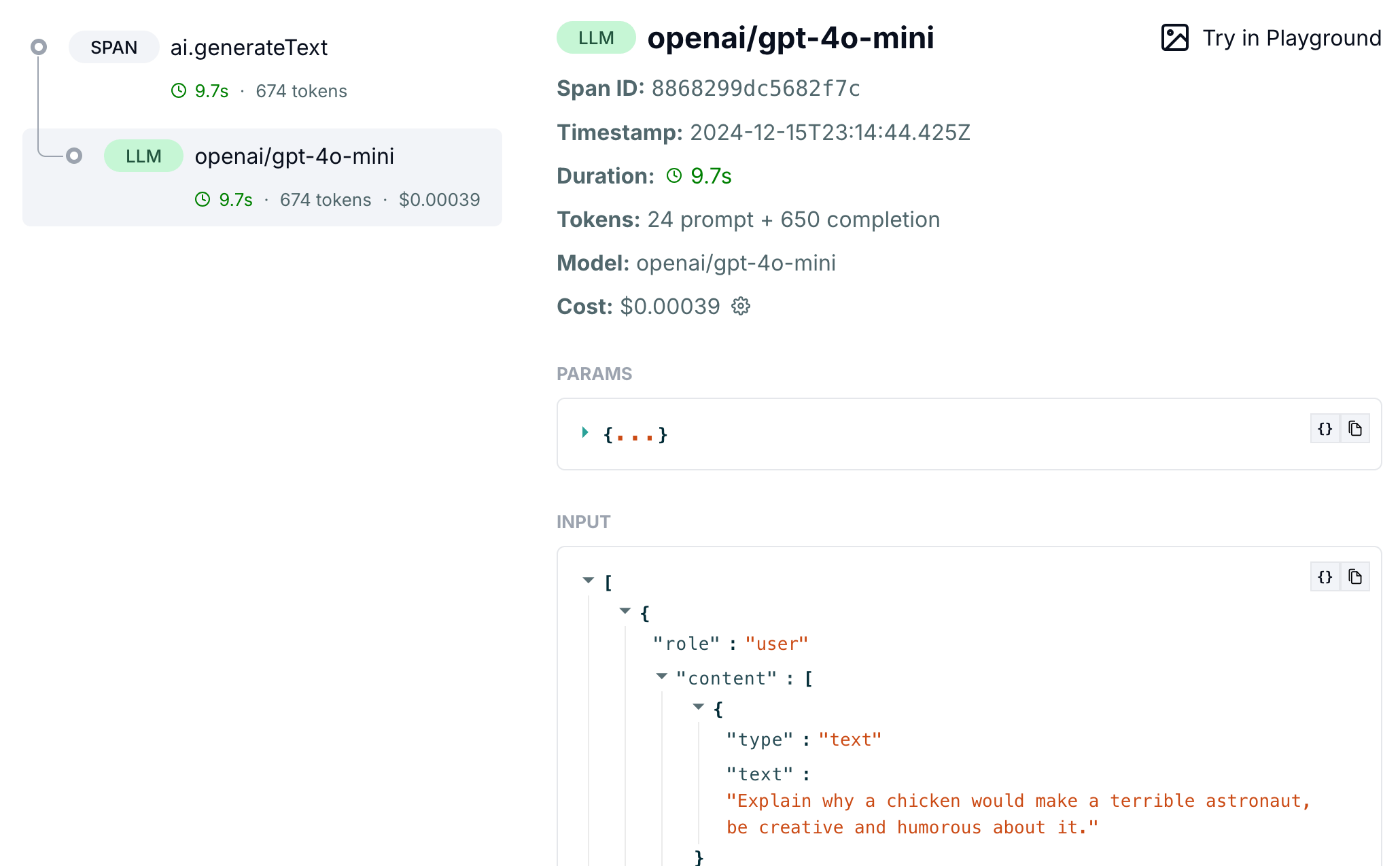
Task: Click the SPAN badge in the trace tree
Action: click(114, 48)
